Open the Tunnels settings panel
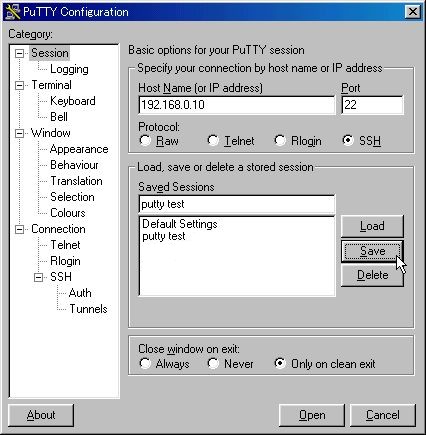 click(x=88, y=309)
